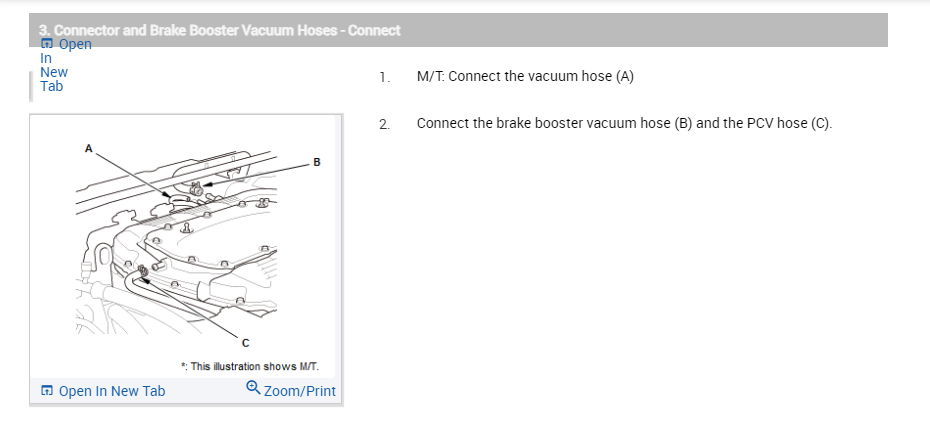Click the wrapped 'New Tab' text near header
This screenshot has width=930, height=426.
(53, 79)
